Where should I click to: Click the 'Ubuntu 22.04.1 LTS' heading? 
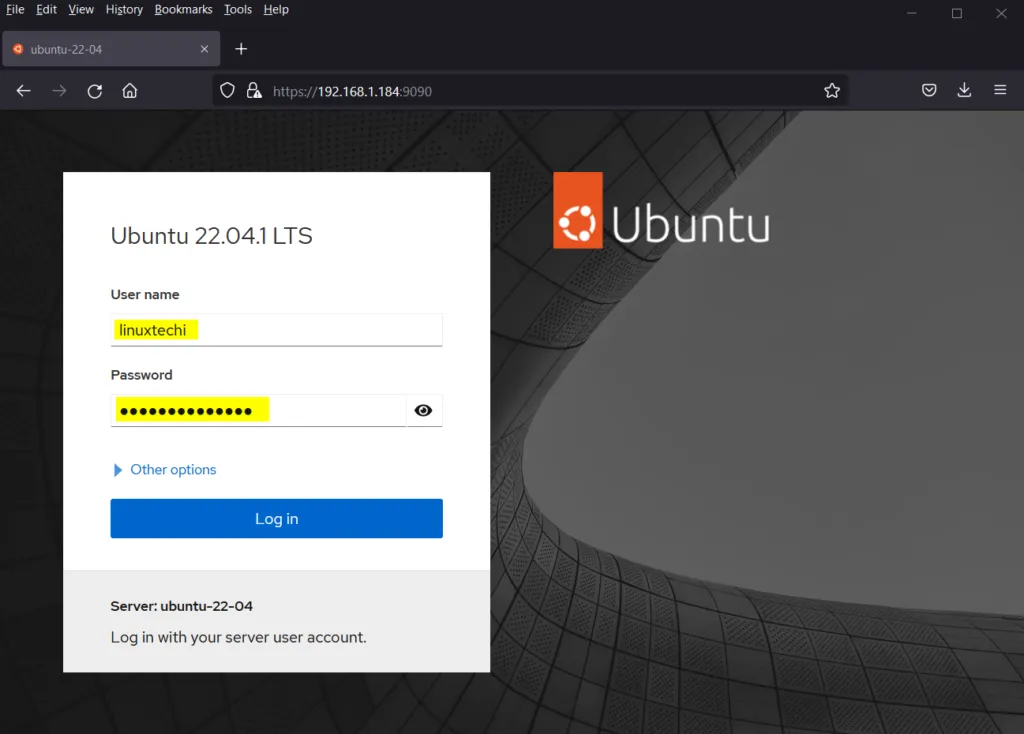point(212,236)
